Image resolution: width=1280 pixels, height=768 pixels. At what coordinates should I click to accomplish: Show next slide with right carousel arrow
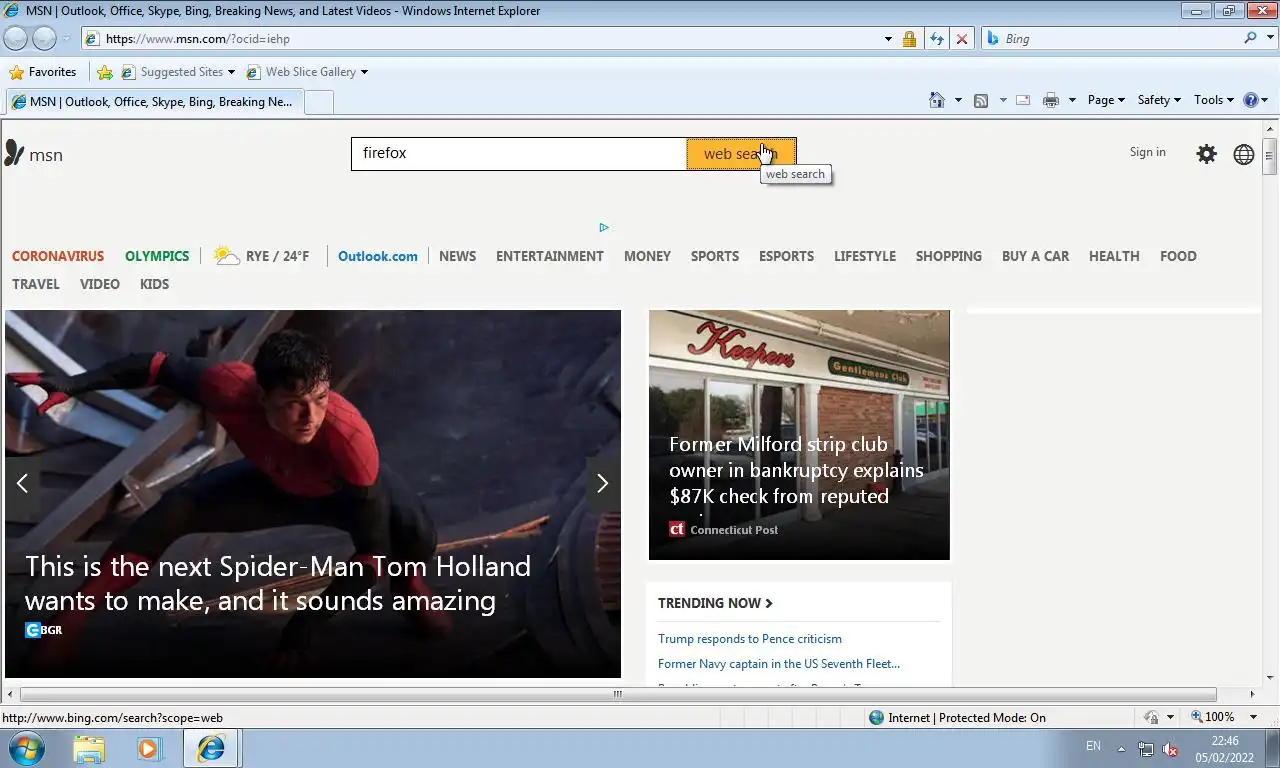click(602, 483)
